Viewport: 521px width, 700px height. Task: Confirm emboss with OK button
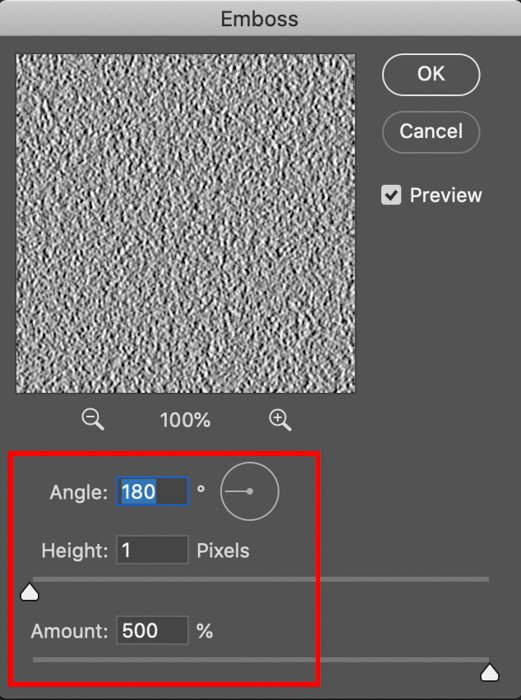point(431,74)
